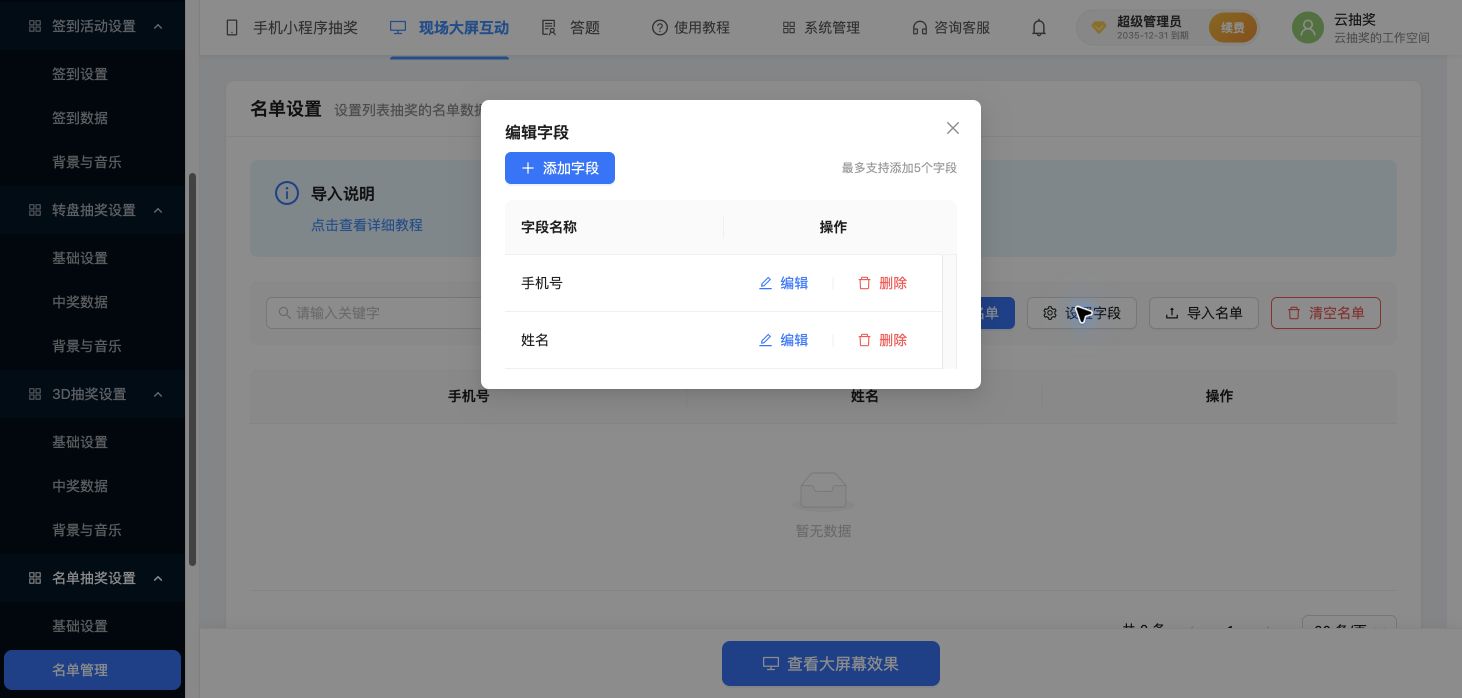
Task: Click the 名单抽奖设置 grid icon
Action: [35, 578]
